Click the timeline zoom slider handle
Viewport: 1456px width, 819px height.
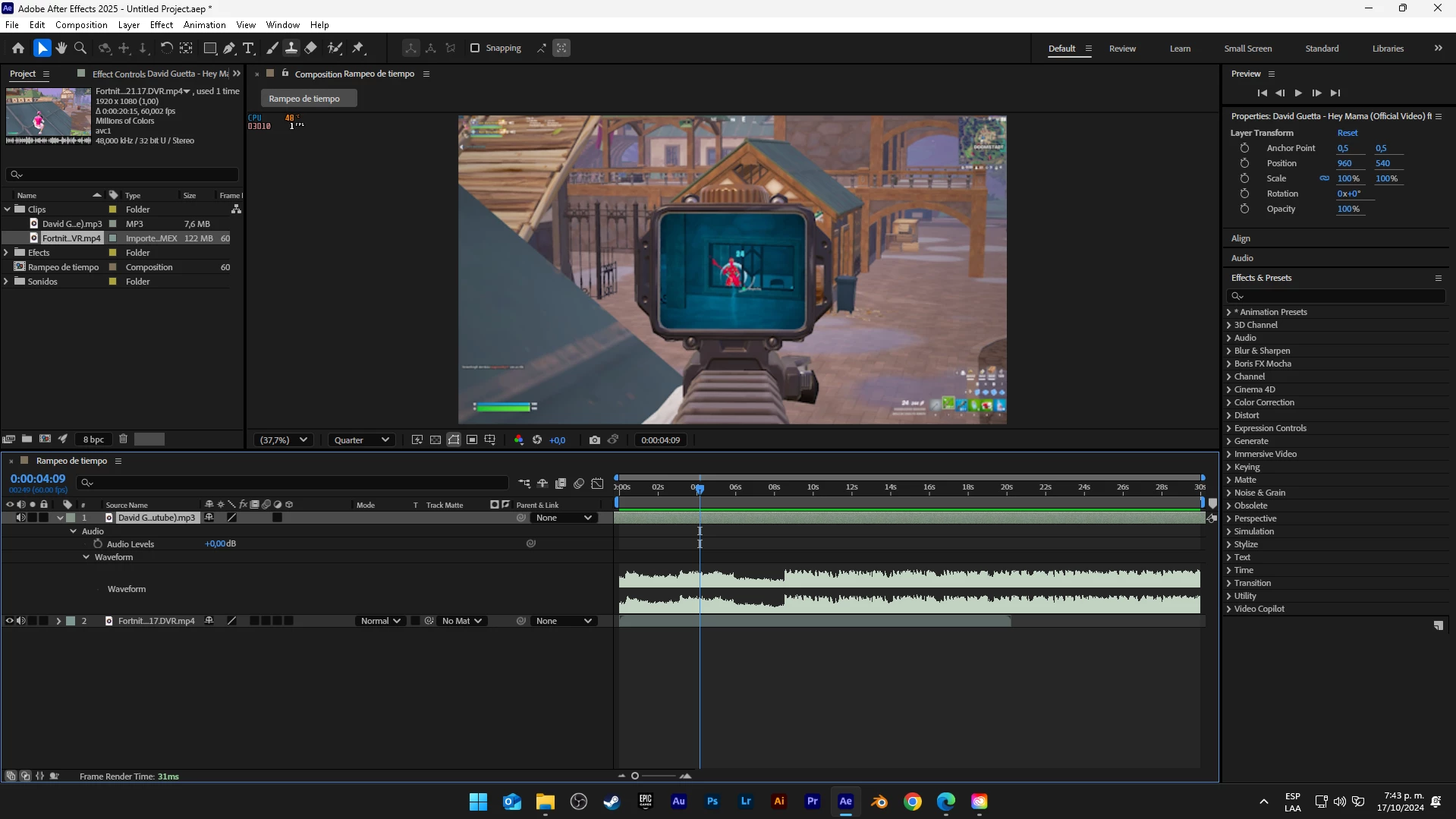[635, 776]
